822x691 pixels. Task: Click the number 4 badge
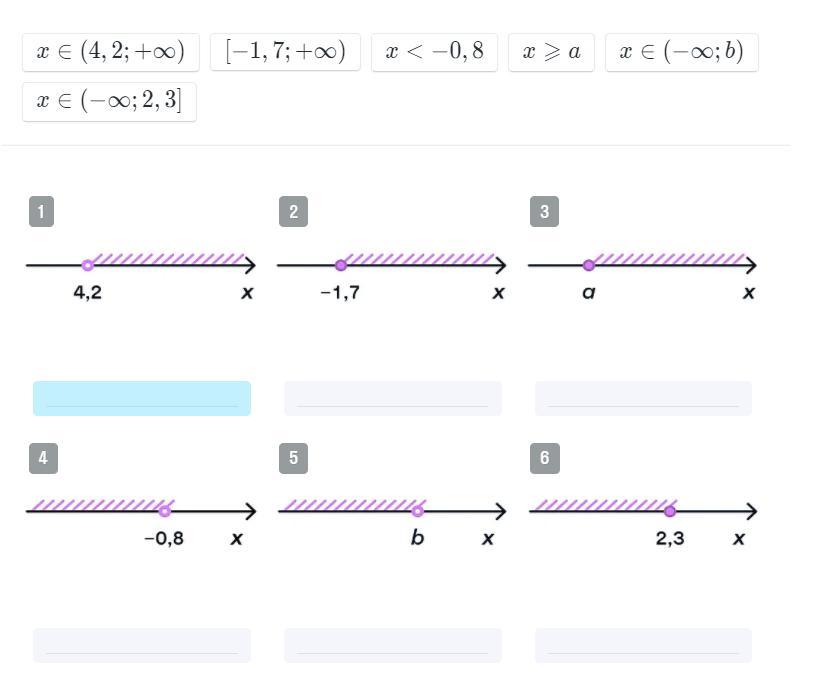point(42,458)
